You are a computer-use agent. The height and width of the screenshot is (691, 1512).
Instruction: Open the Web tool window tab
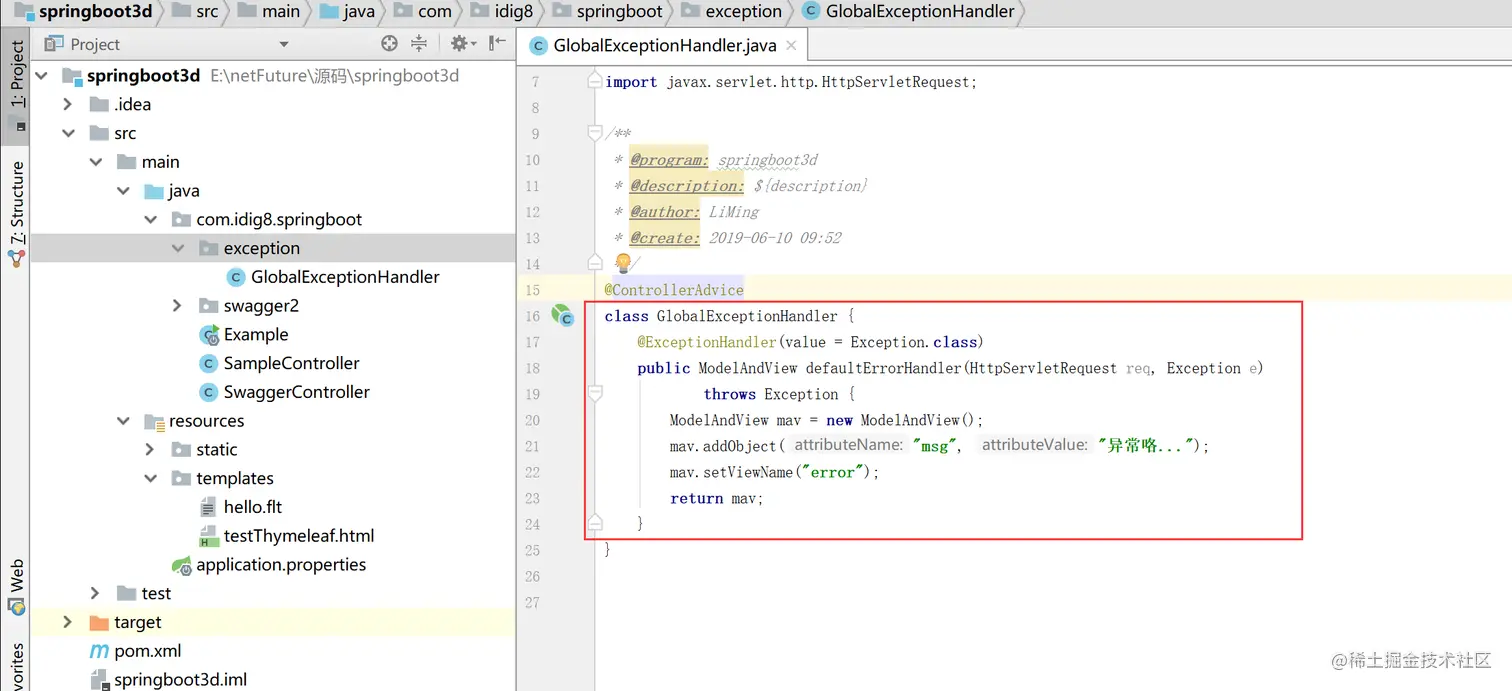coord(16,587)
